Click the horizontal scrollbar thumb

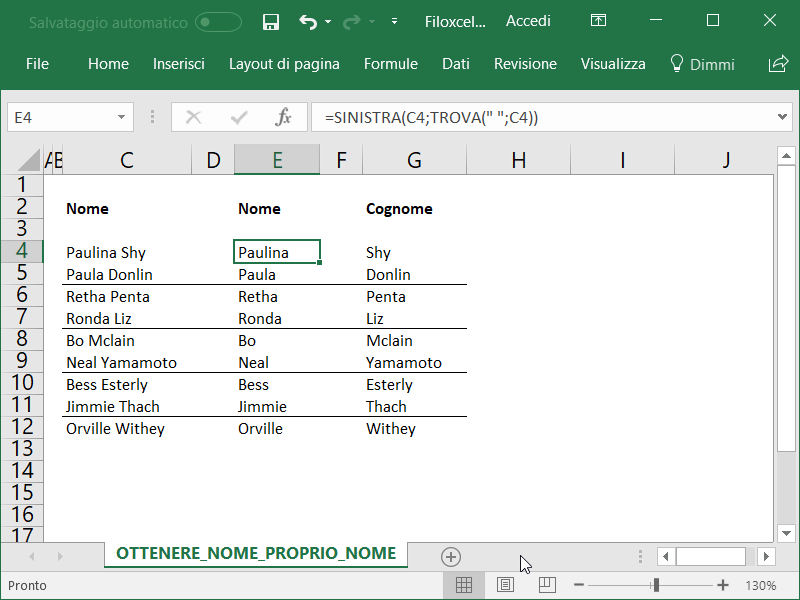click(x=711, y=556)
